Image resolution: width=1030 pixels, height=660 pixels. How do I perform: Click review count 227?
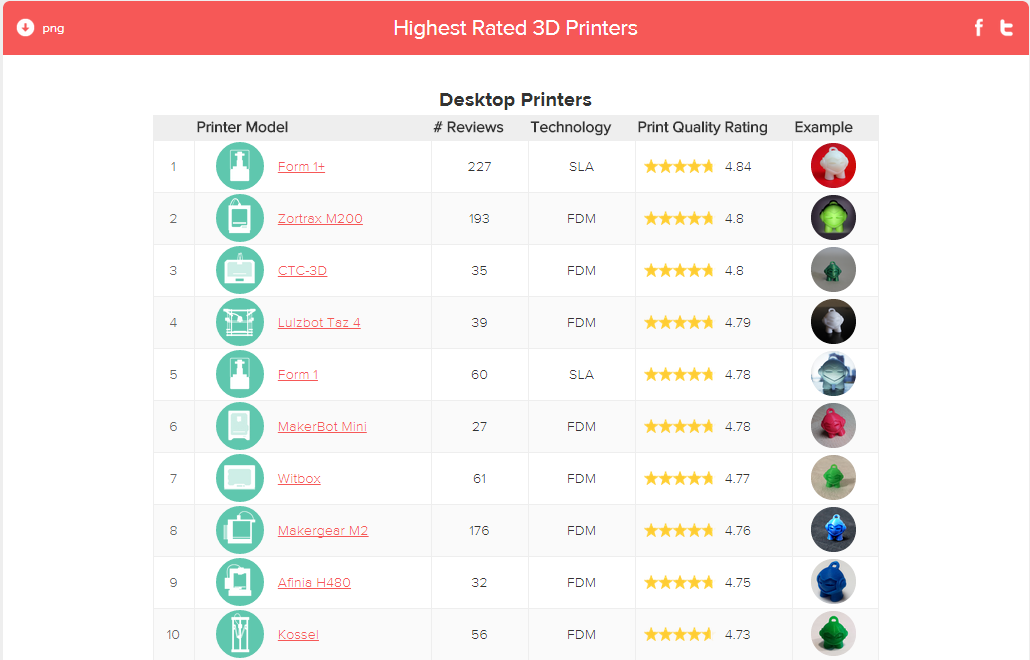click(479, 167)
